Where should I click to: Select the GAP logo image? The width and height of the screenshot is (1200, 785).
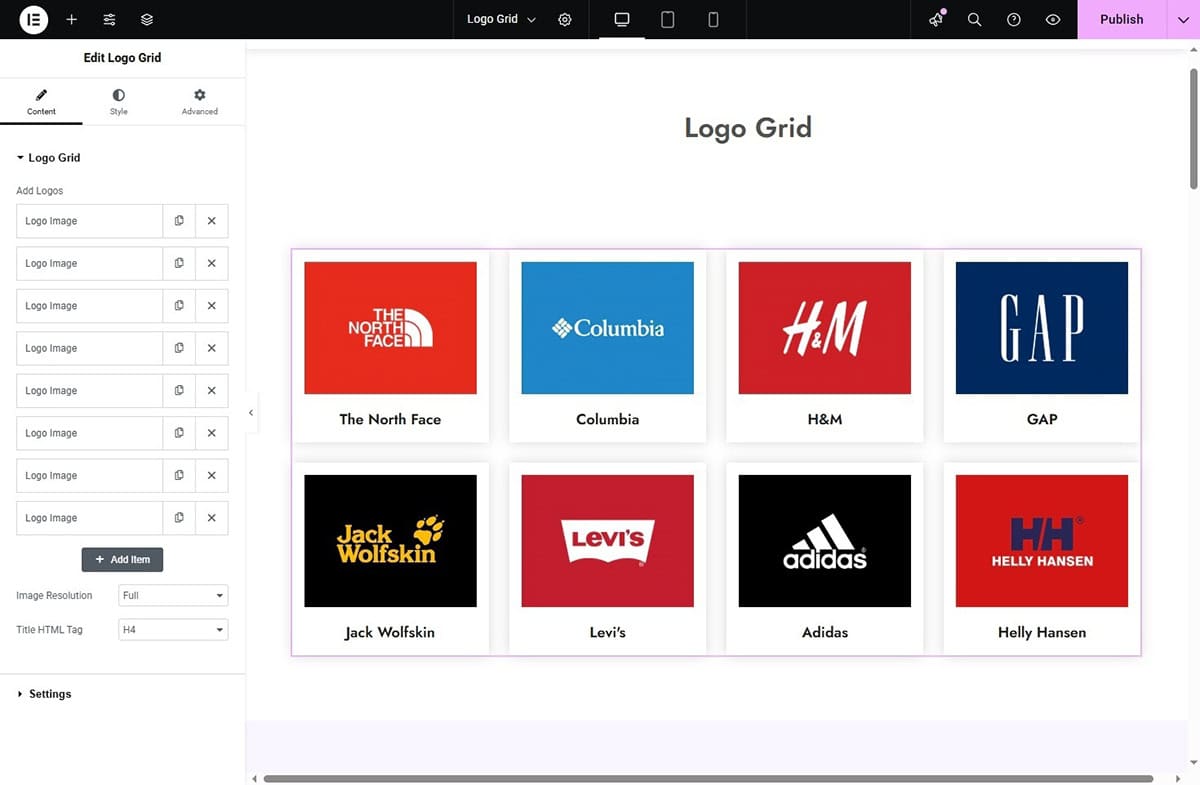click(x=1042, y=328)
